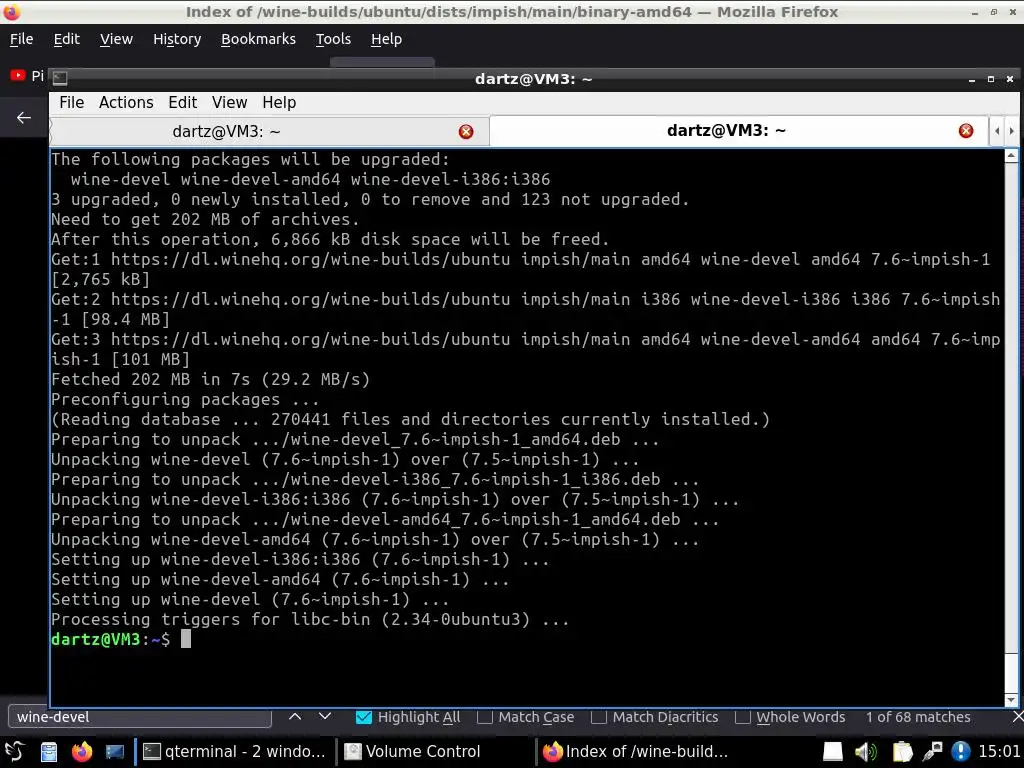Open Firefox View menu
Viewport: 1024px width, 768px height.
[x=116, y=39]
